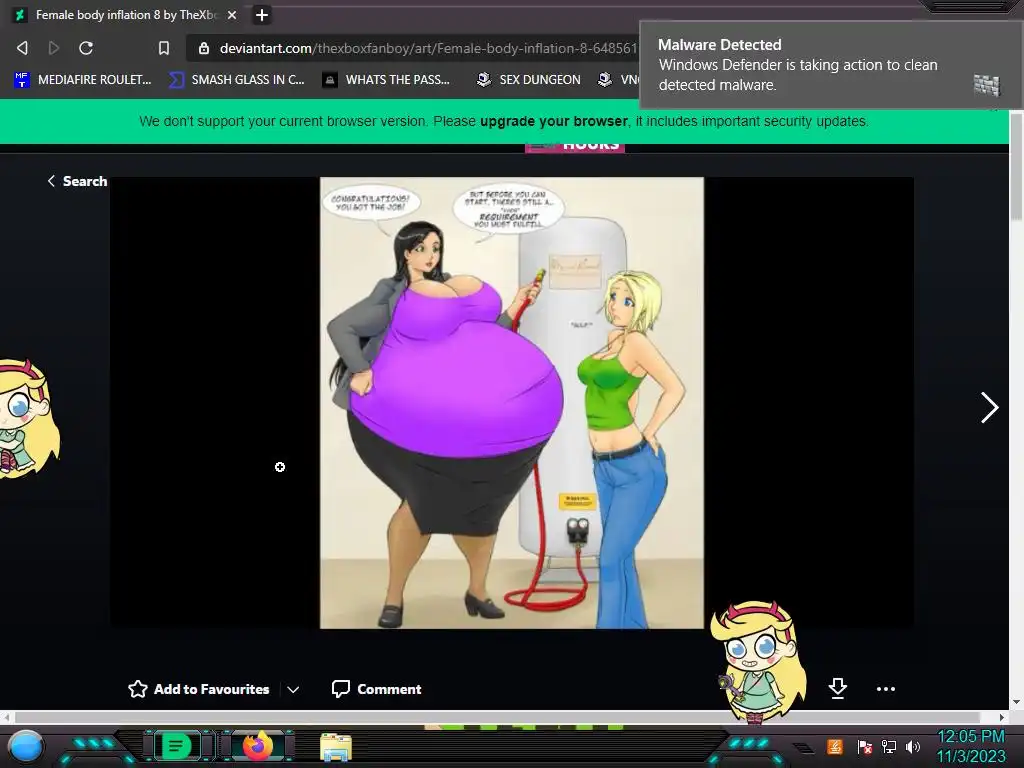Click the browser forward arrow
1024x768 pixels.
tap(54, 48)
